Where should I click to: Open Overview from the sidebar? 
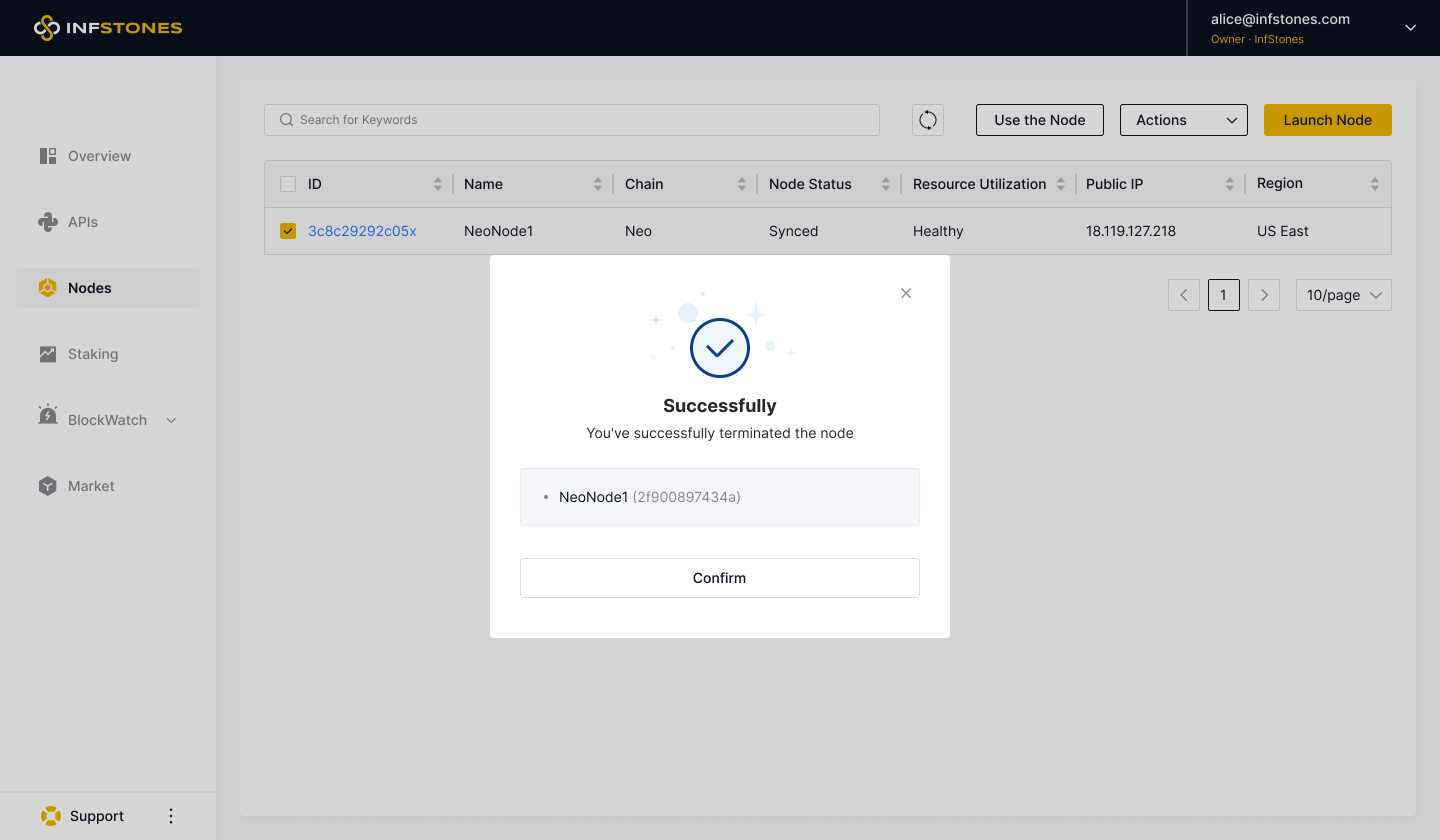coord(99,156)
